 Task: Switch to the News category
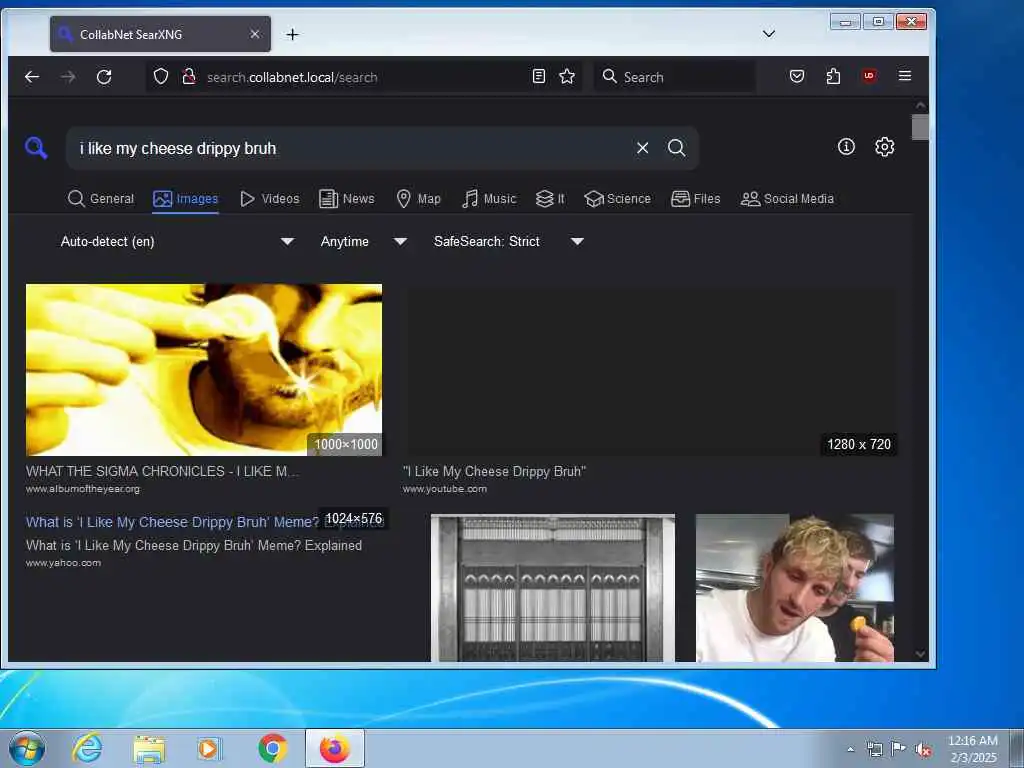pyautogui.click(x=347, y=199)
